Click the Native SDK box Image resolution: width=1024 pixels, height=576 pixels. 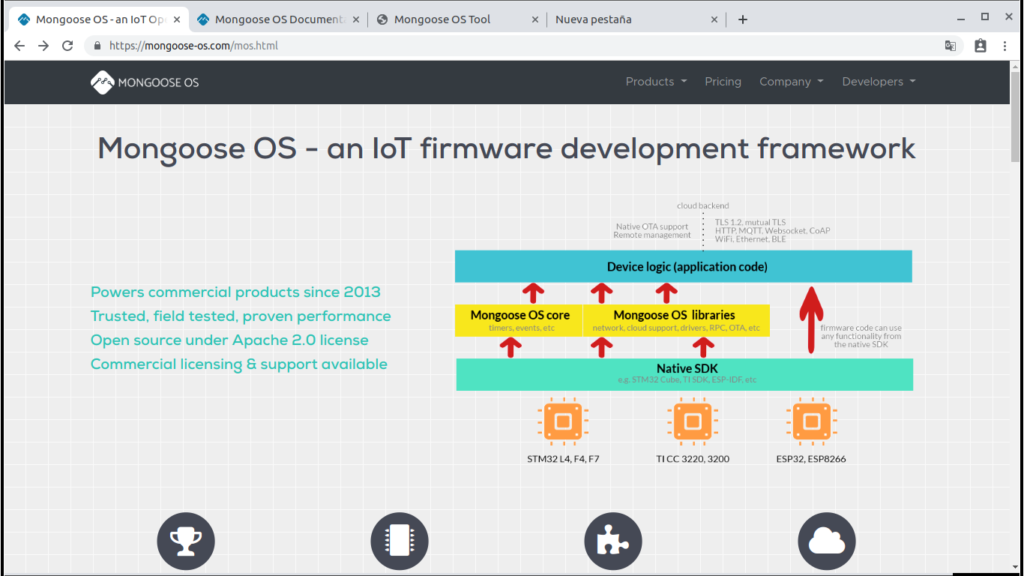pos(684,374)
